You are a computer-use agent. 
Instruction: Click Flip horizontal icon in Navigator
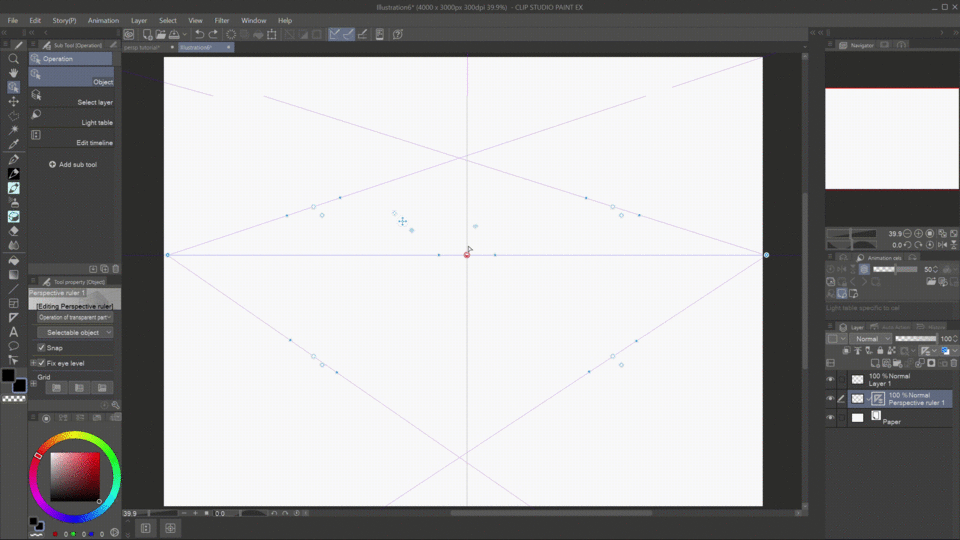click(x=942, y=244)
